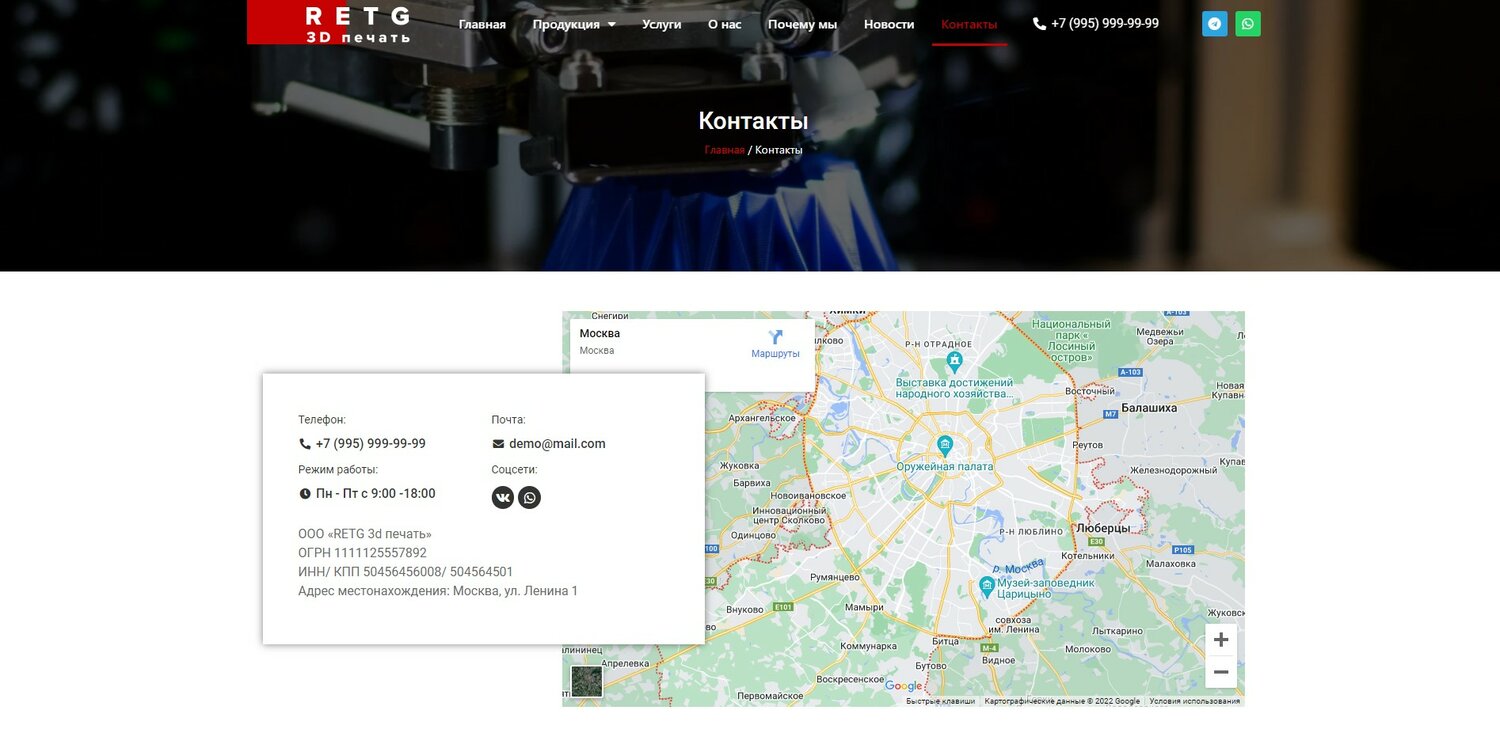Open the Новости menu item
The width and height of the screenshot is (1500, 729).
889,24
